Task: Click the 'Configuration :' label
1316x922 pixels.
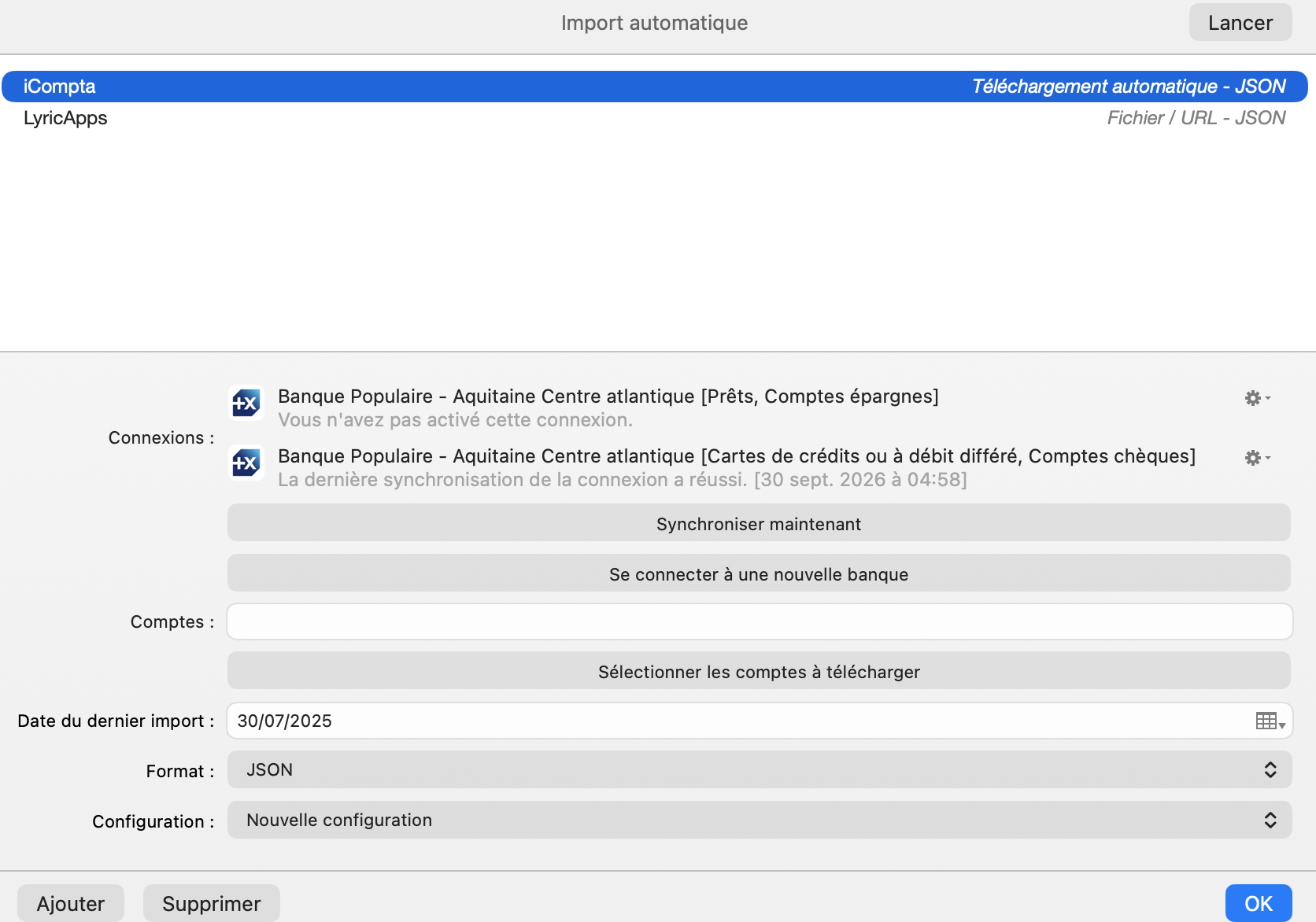Action: [153, 822]
